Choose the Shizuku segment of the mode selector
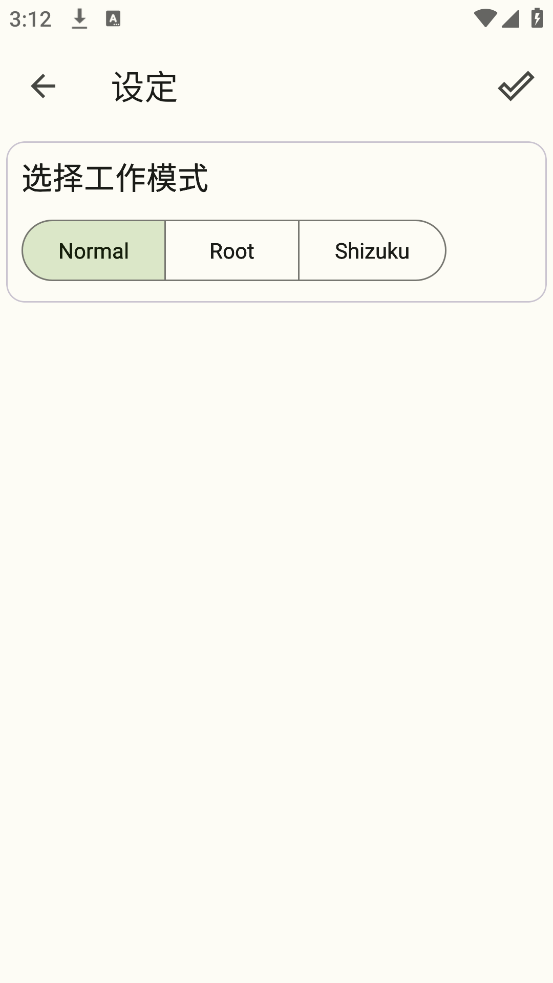 click(372, 251)
